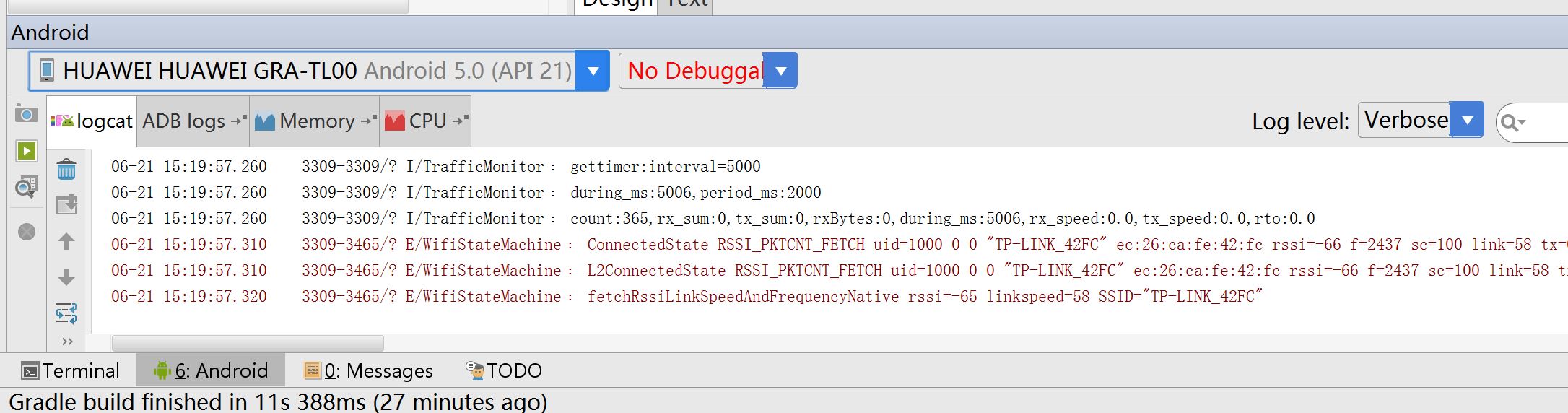The width and height of the screenshot is (1568, 413).
Task: Click the camera screen capture icon
Action: pos(27,114)
